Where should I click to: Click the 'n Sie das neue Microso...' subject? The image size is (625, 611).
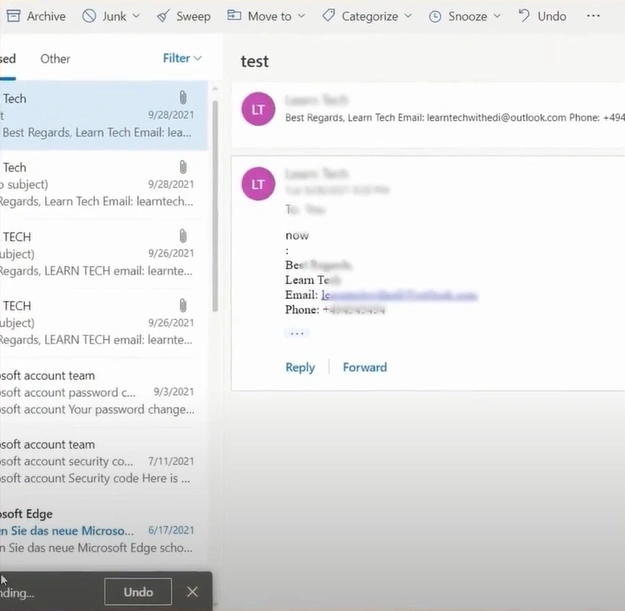pos(67,531)
